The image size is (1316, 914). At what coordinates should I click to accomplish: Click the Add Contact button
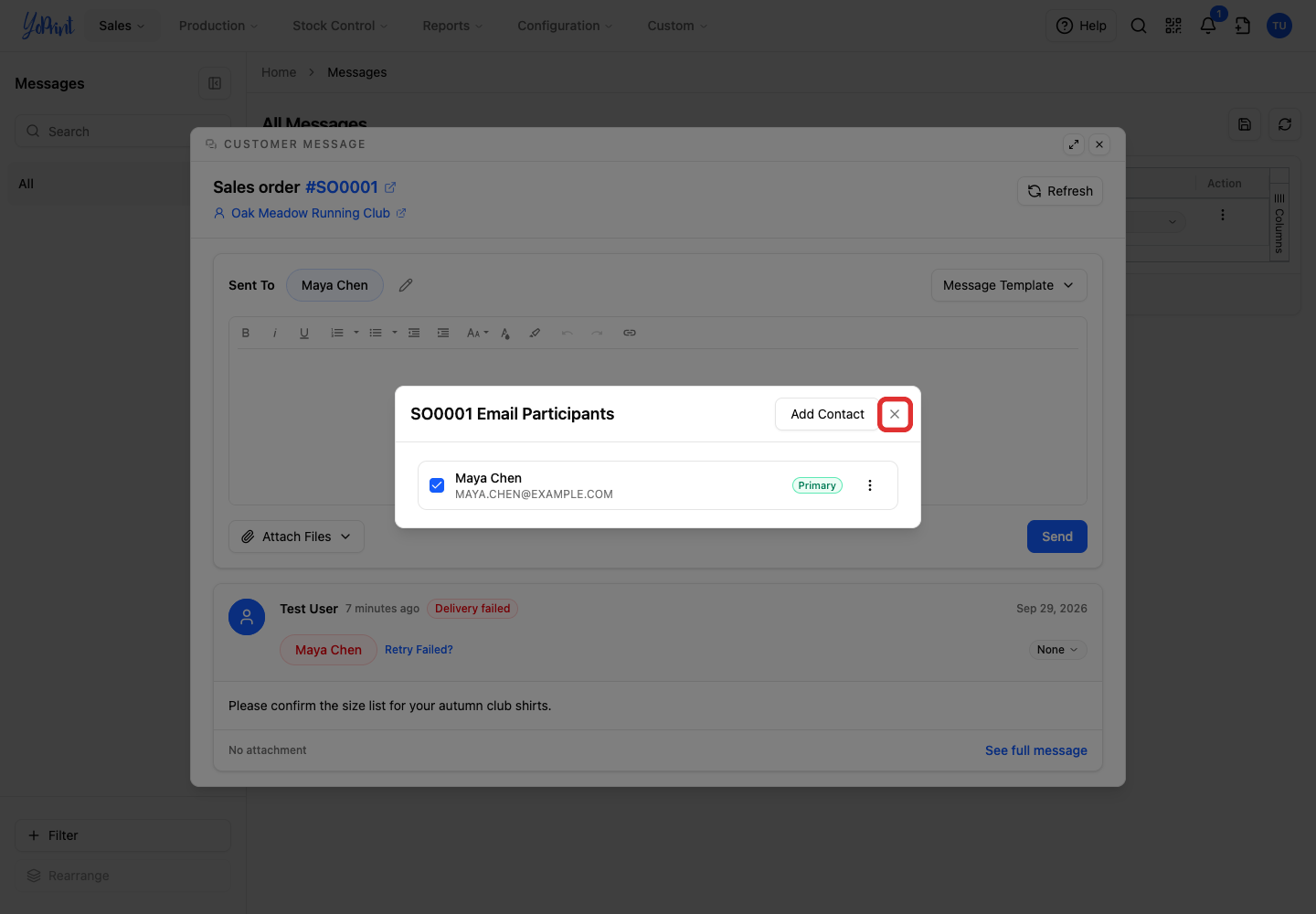coord(827,414)
